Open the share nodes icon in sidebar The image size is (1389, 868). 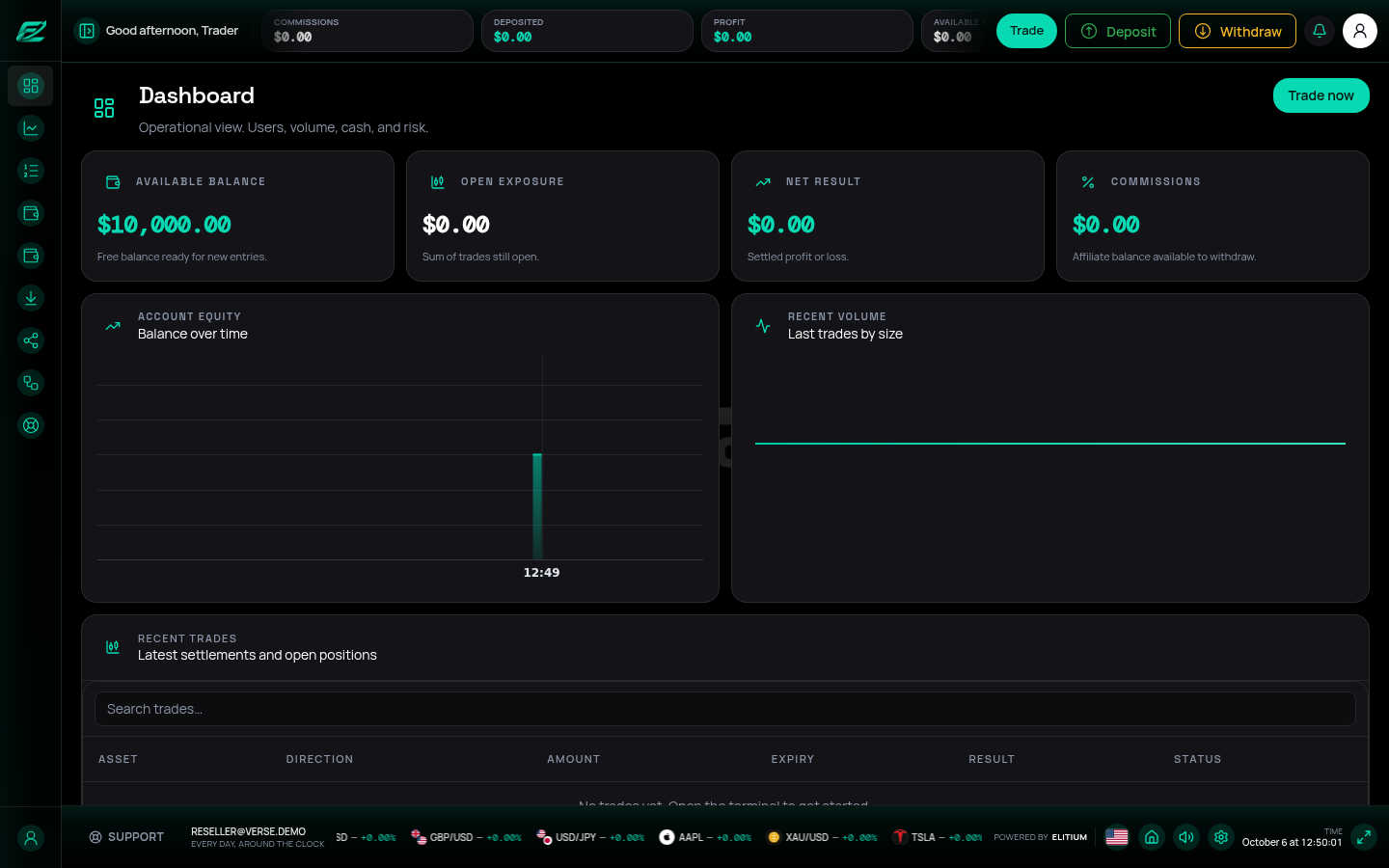(31, 340)
